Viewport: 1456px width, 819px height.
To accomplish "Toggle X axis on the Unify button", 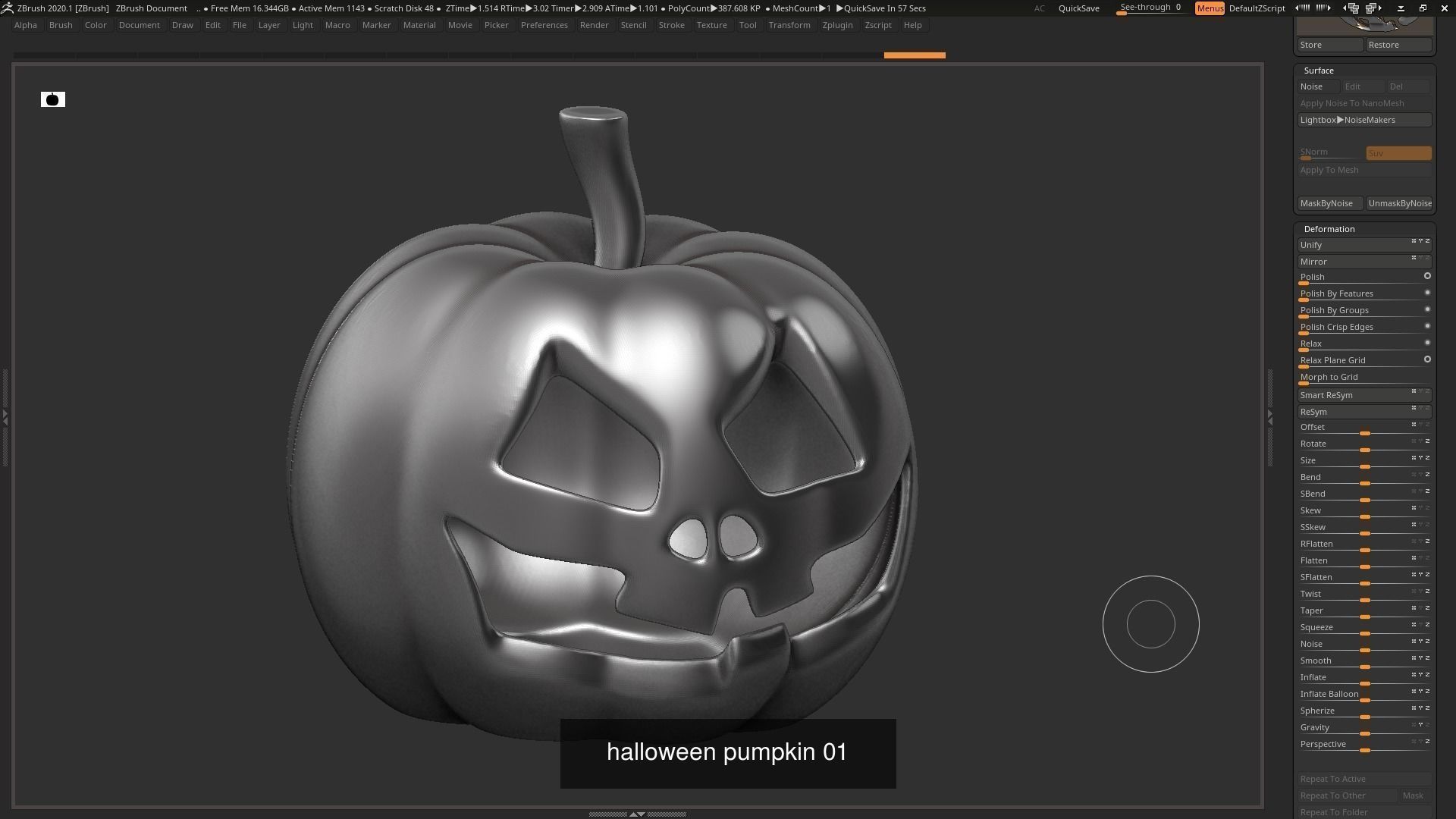I will pyautogui.click(x=1414, y=241).
